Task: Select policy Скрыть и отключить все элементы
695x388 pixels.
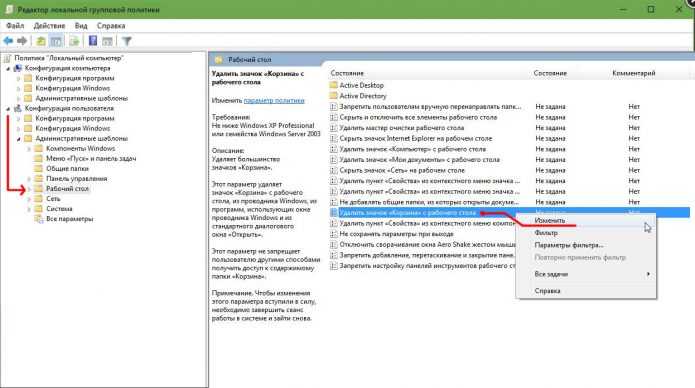Action: (418, 117)
